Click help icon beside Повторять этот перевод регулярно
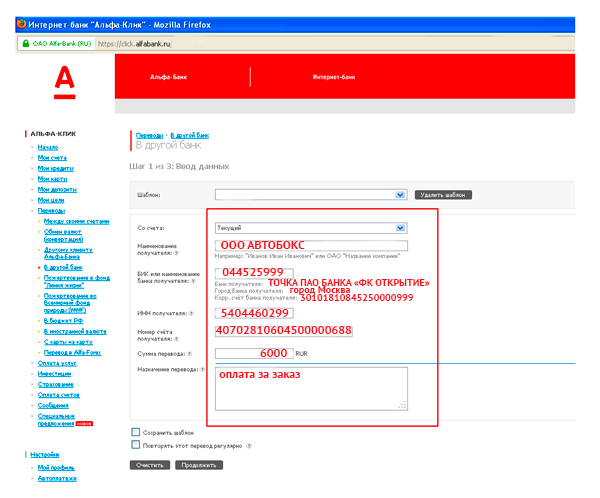Screen dimensions: 600x498 (x=249, y=446)
